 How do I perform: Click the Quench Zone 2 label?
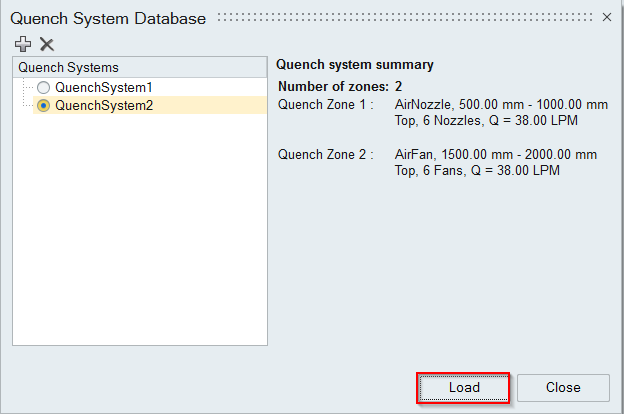pyautogui.click(x=326, y=154)
